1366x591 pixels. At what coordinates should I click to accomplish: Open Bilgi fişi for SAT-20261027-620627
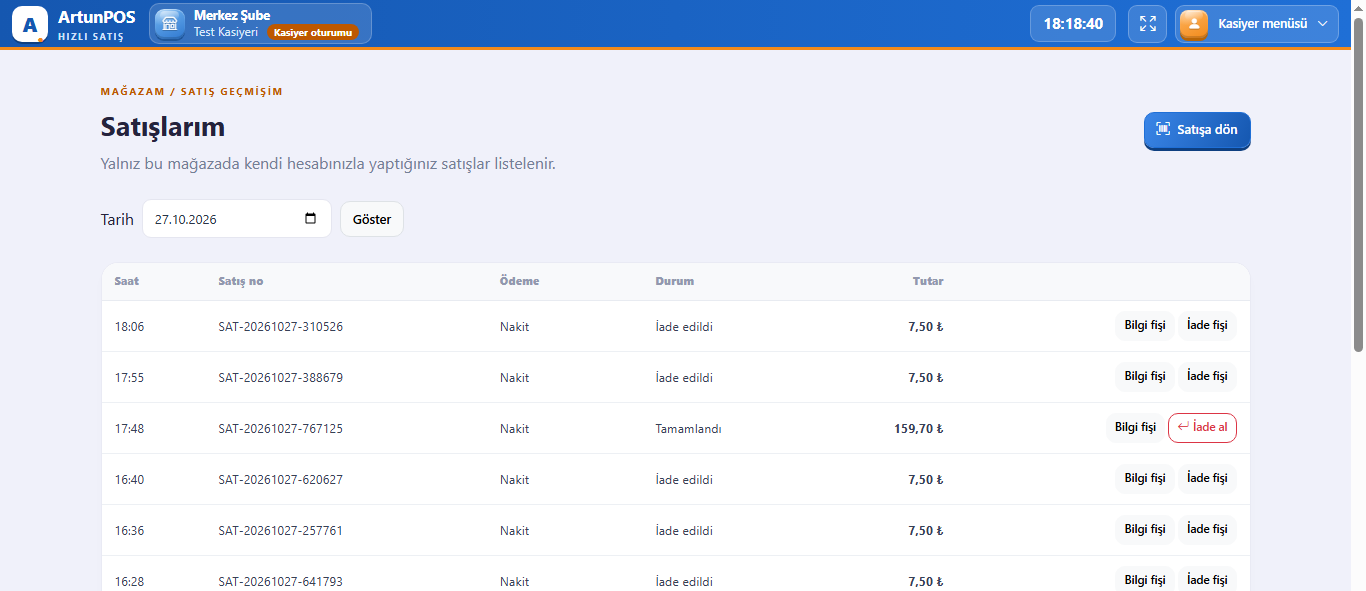(x=1145, y=479)
